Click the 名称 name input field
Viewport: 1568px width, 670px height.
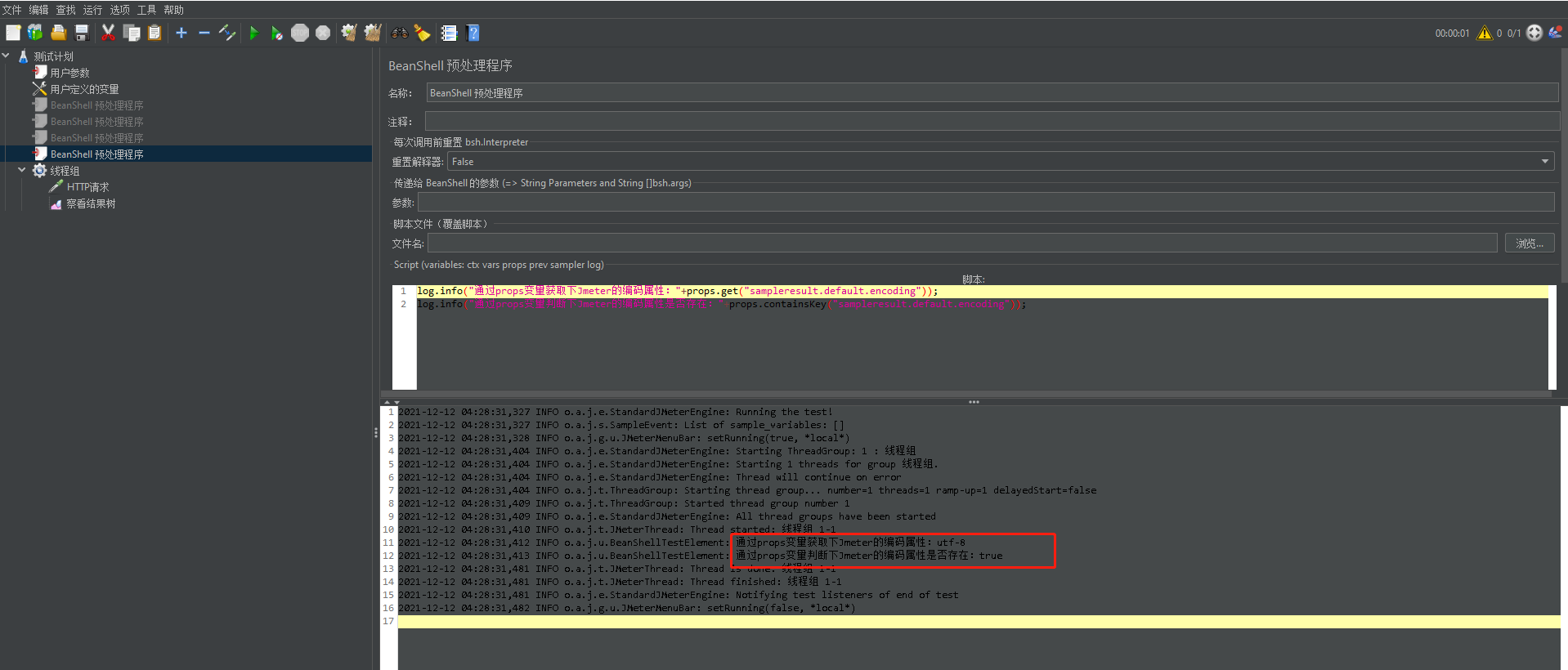point(992,92)
